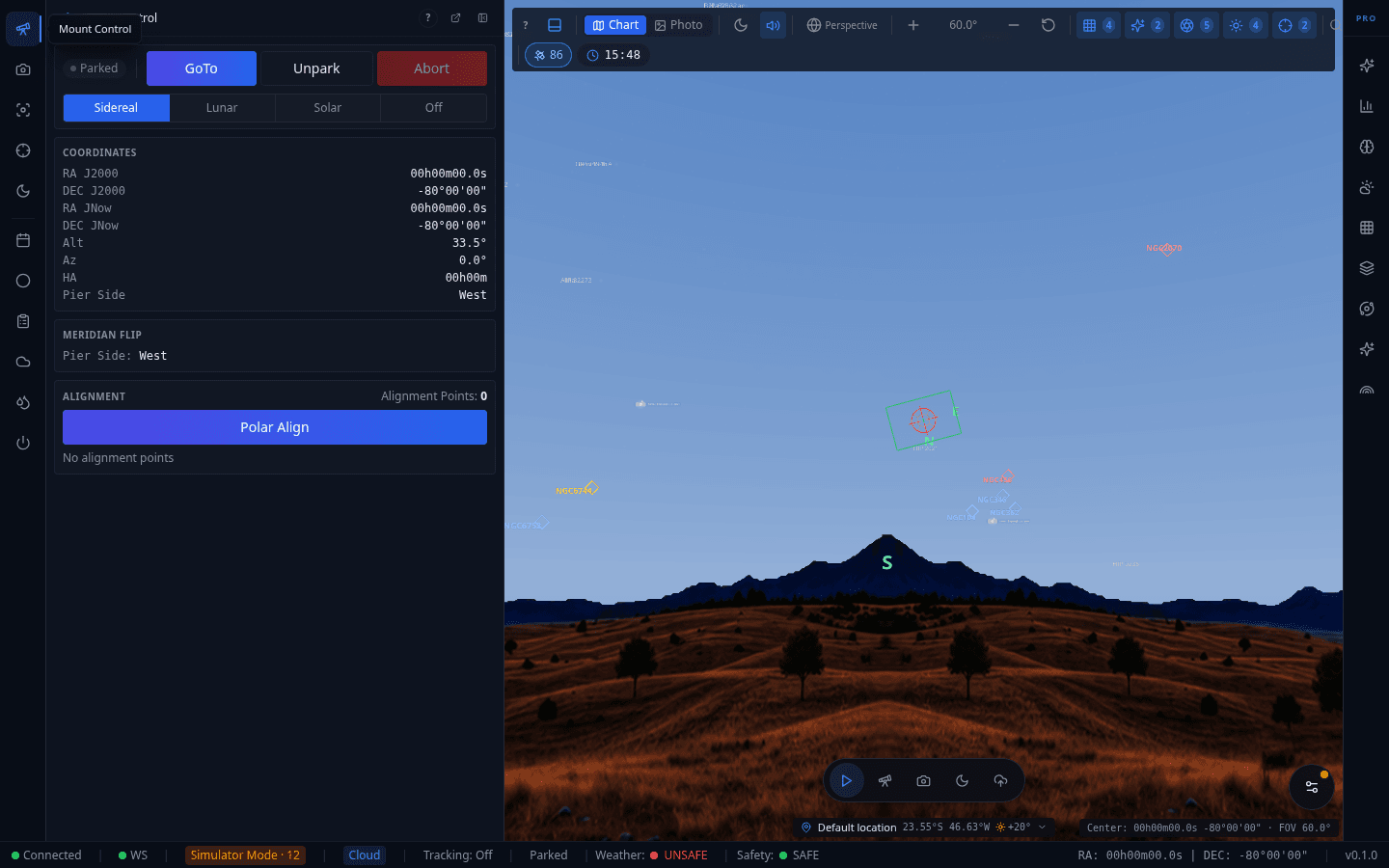
Task: Toggle the grid overlays group showing 4
Action: tap(1098, 25)
